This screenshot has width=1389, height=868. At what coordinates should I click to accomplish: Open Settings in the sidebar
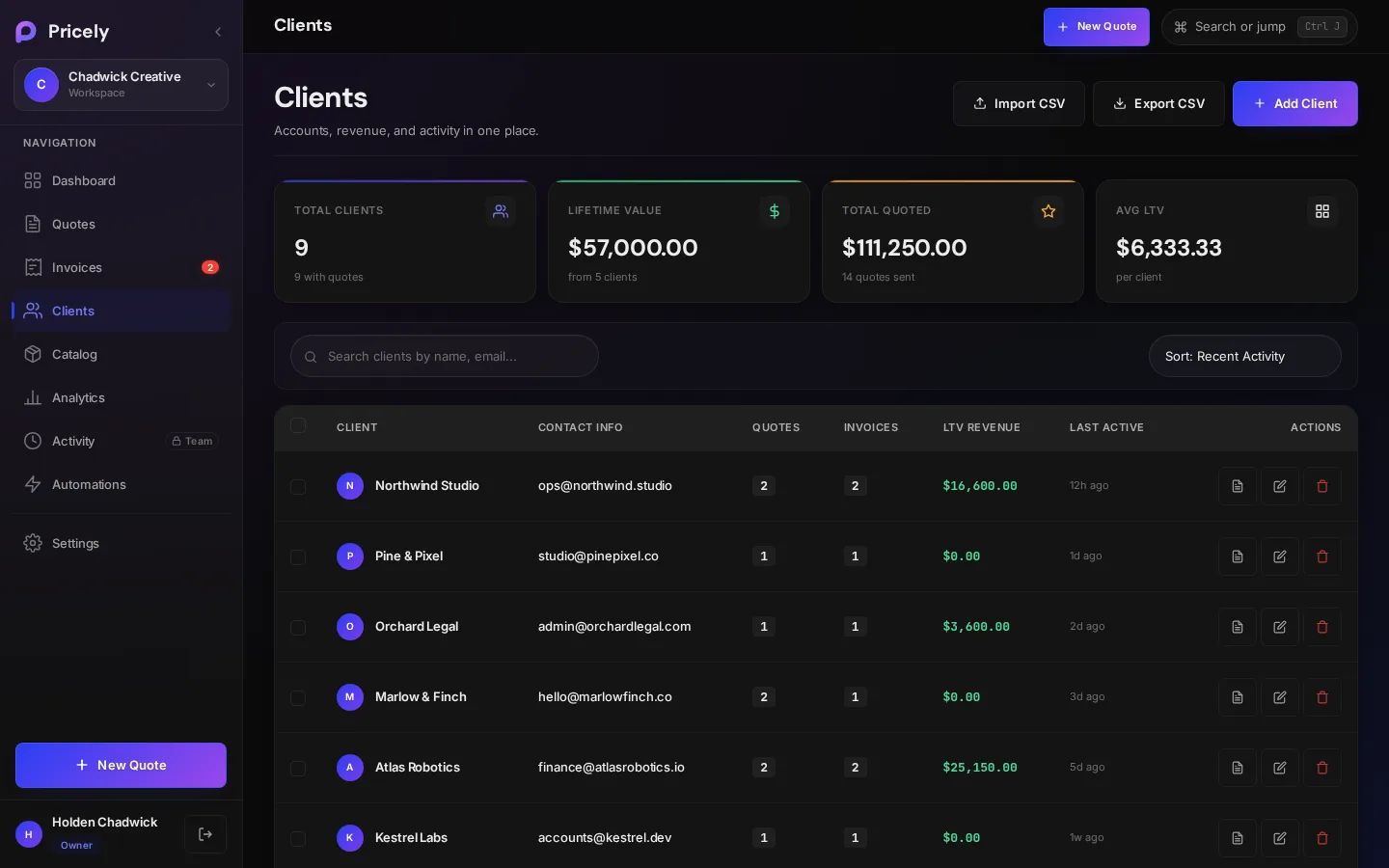coord(121,543)
